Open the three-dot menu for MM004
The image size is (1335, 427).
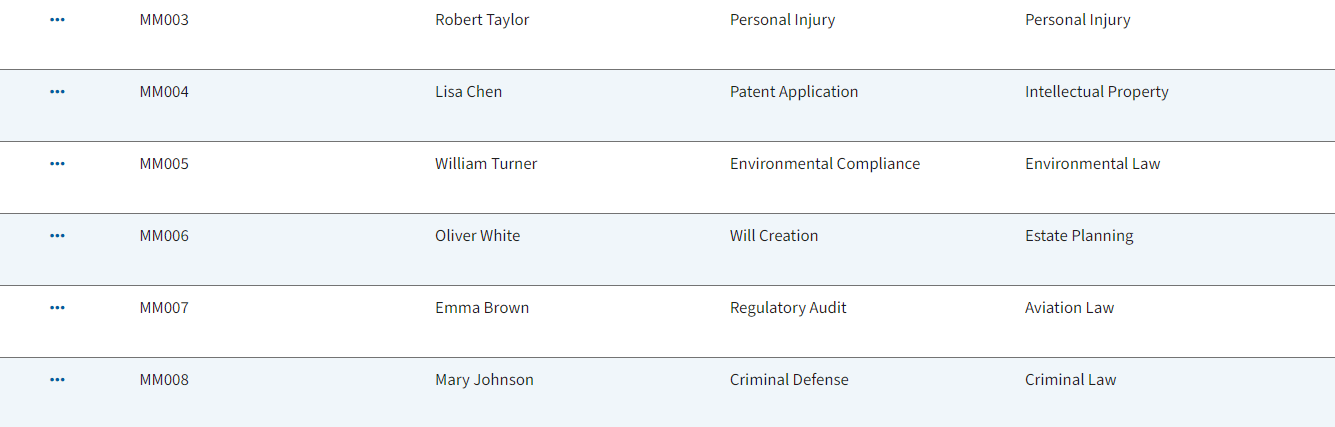[57, 92]
